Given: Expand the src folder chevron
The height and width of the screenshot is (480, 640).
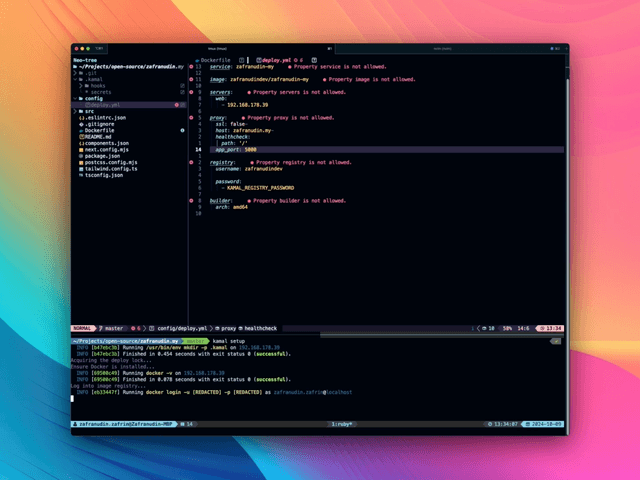Looking at the screenshot, I should pyautogui.click(x=75, y=111).
